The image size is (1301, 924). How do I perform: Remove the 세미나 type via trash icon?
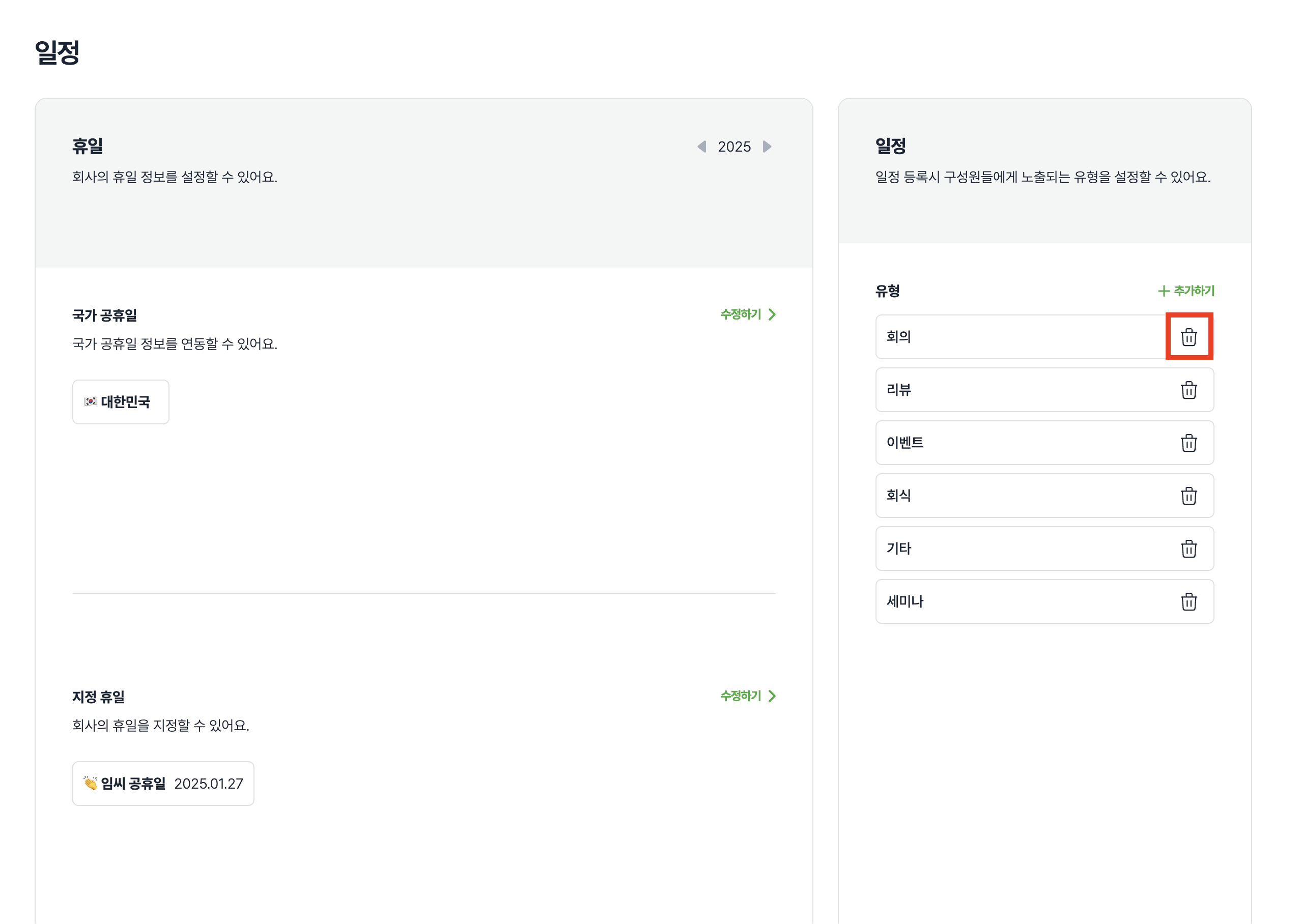(x=1189, y=601)
